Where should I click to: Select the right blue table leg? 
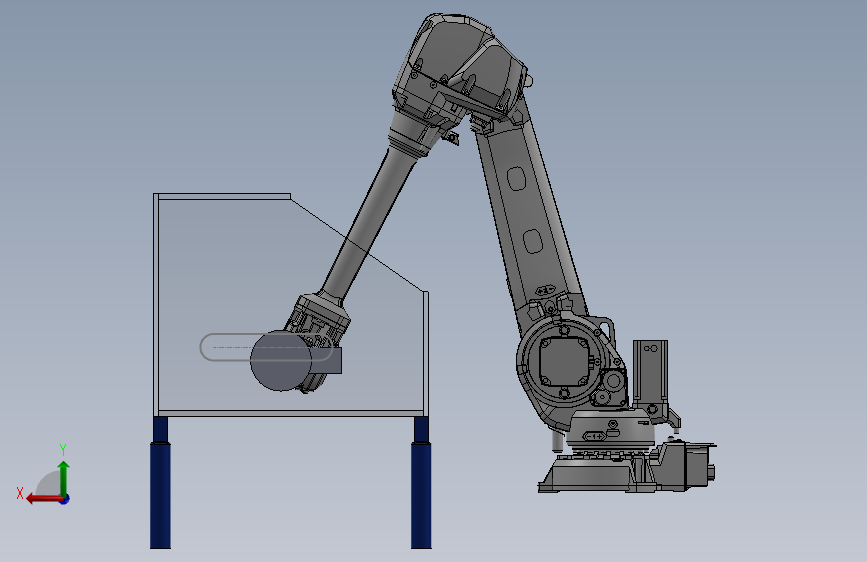point(421,482)
